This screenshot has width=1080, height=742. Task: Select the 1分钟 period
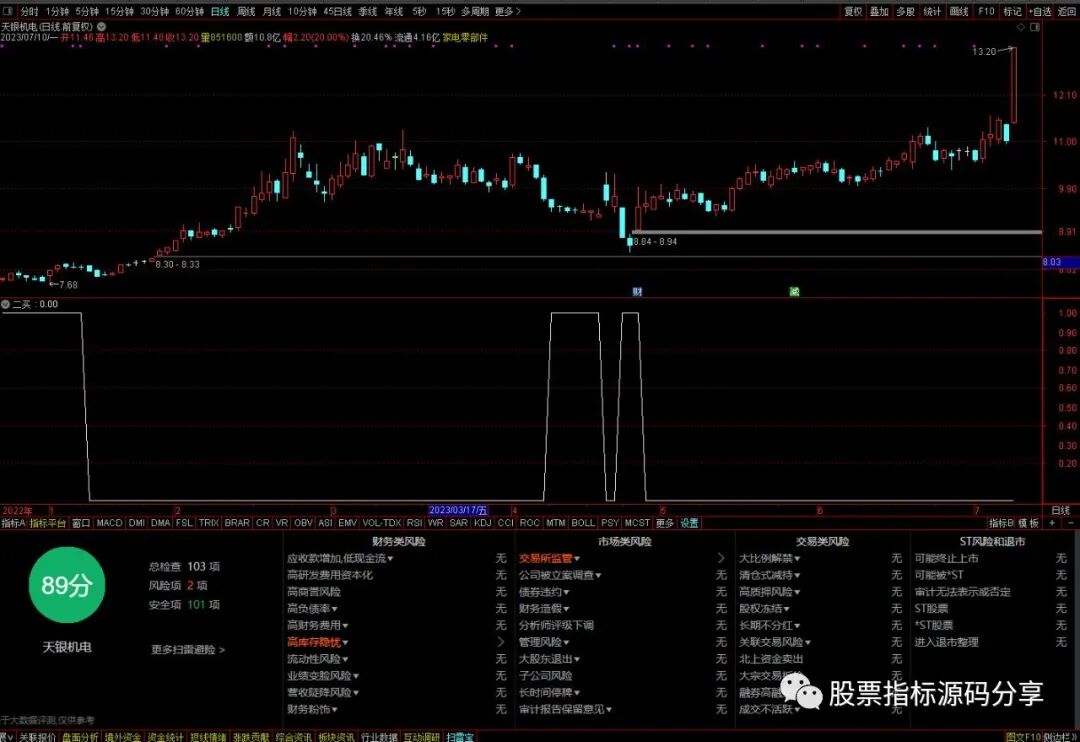57,11
